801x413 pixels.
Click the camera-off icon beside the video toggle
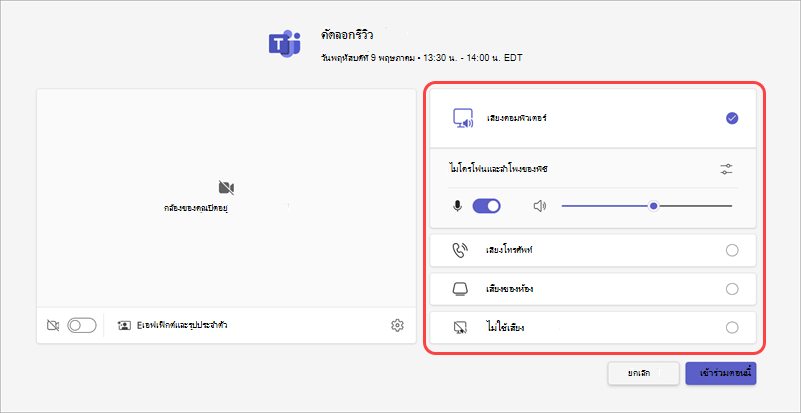pyautogui.click(x=53, y=325)
